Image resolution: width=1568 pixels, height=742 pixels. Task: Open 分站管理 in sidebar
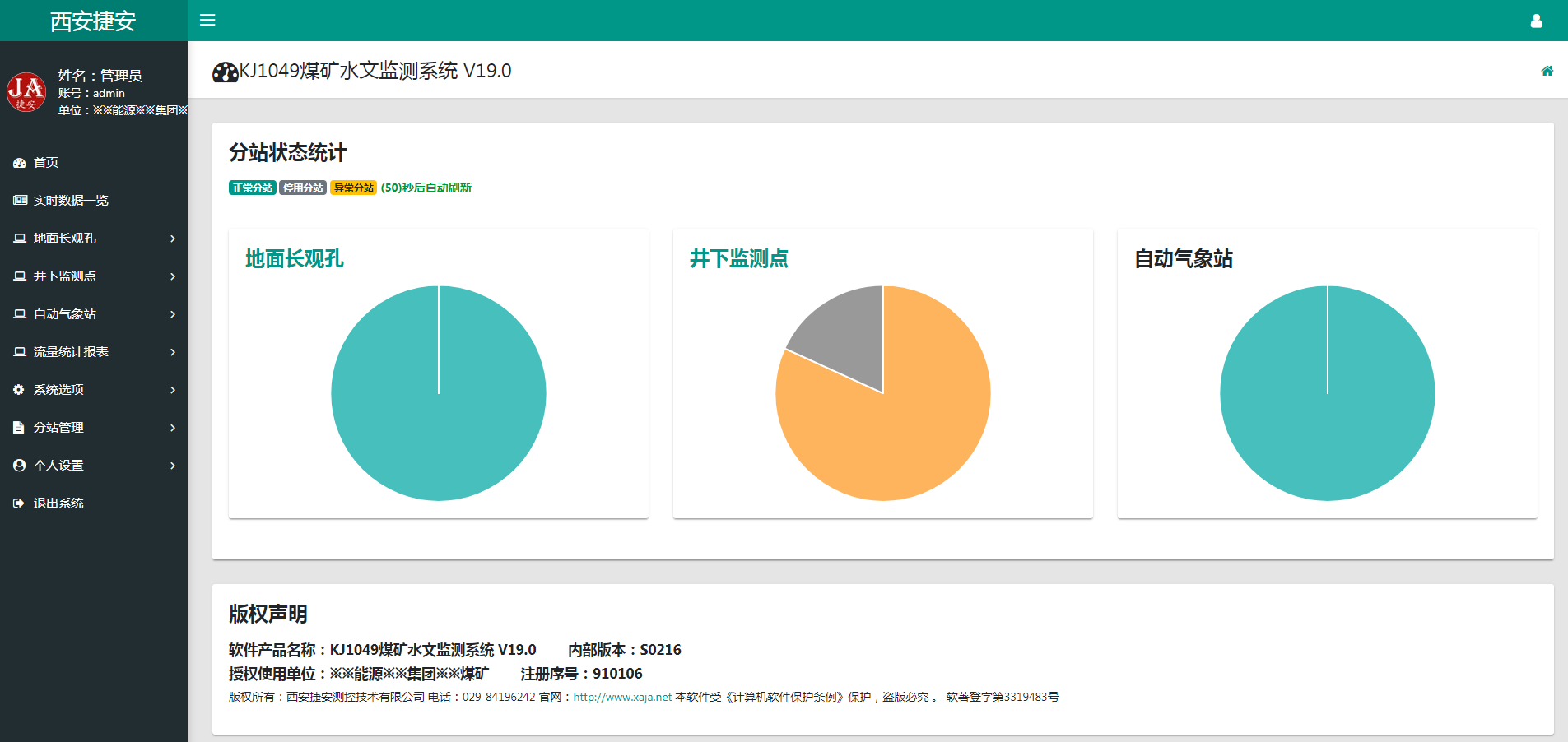click(94, 428)
